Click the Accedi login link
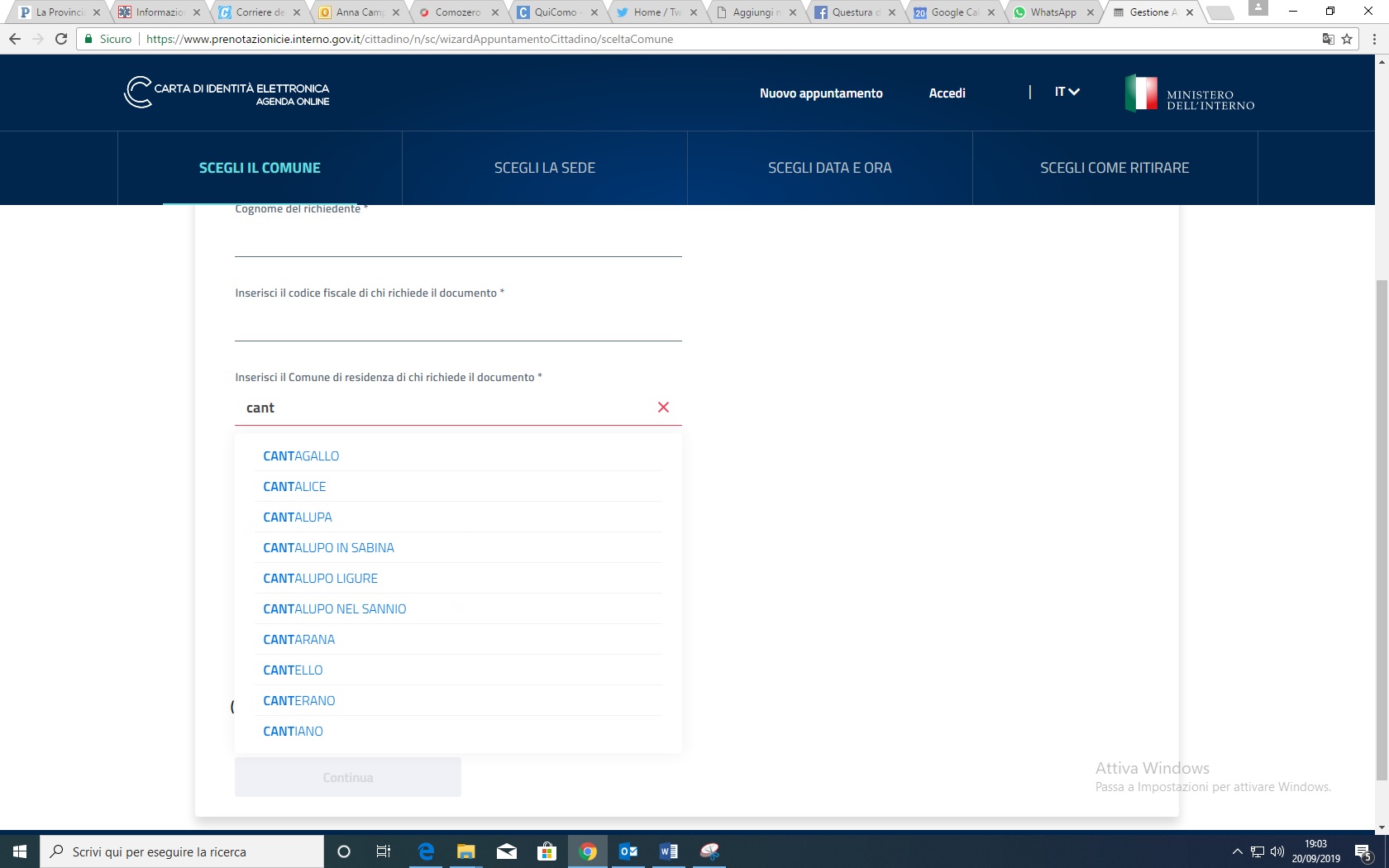The width and height of the screenshot is (1389, 868). pyautogui.click(x=947, y=93)
